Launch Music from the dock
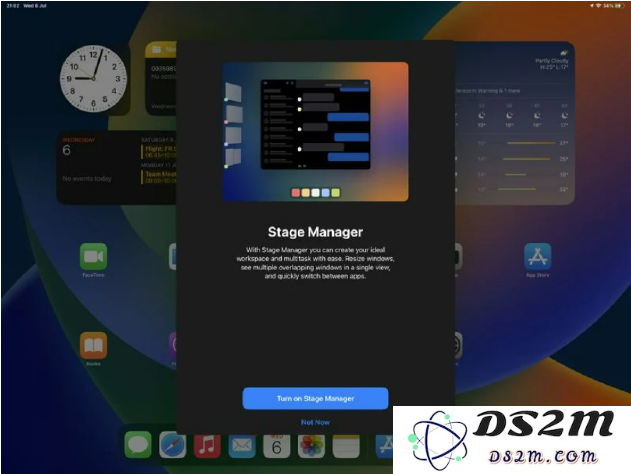 (x=207, y=445)
